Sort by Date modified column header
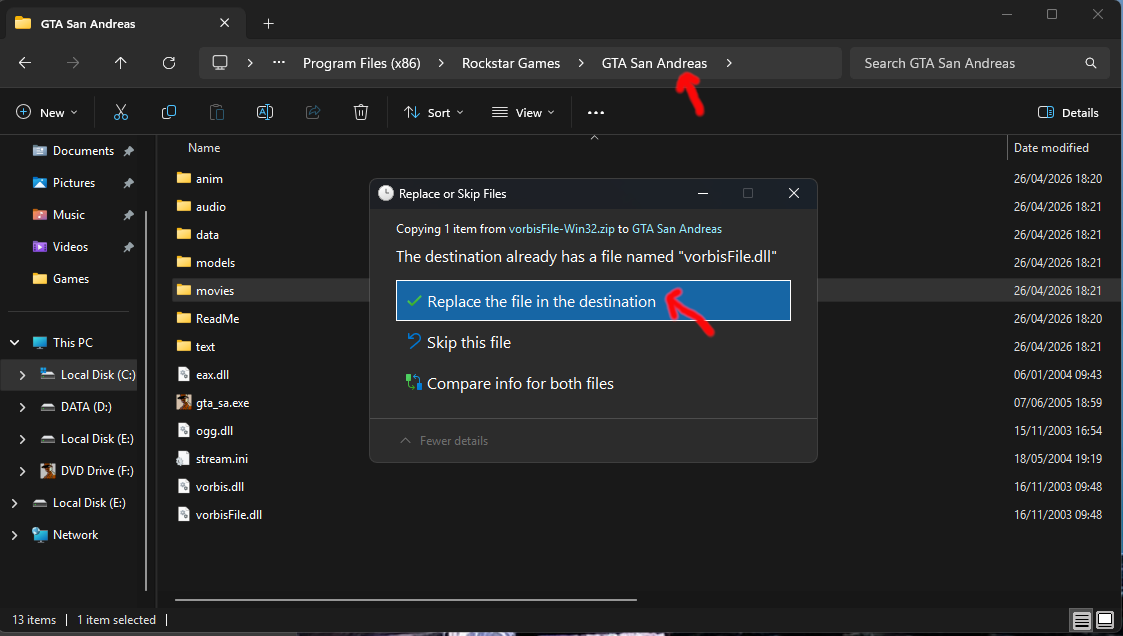This screenshot has width=1123, height=636. pos(1051,148)
